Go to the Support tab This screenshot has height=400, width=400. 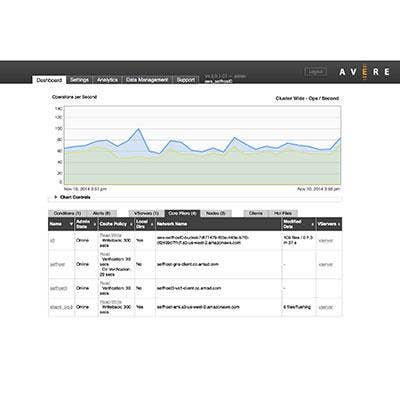click(x=186, y=80)
